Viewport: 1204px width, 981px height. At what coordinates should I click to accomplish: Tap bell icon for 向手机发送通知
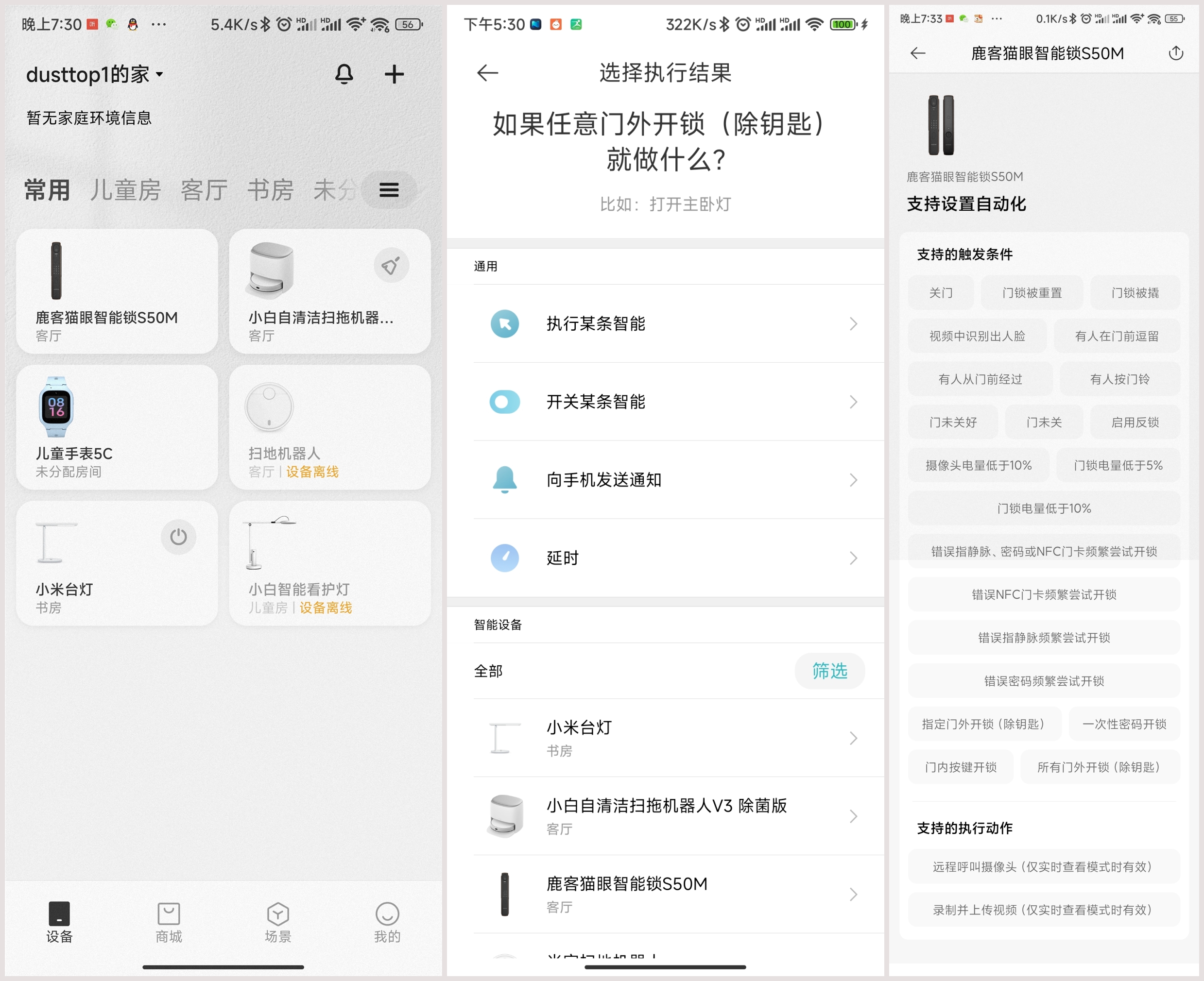[x=505, y=480]
